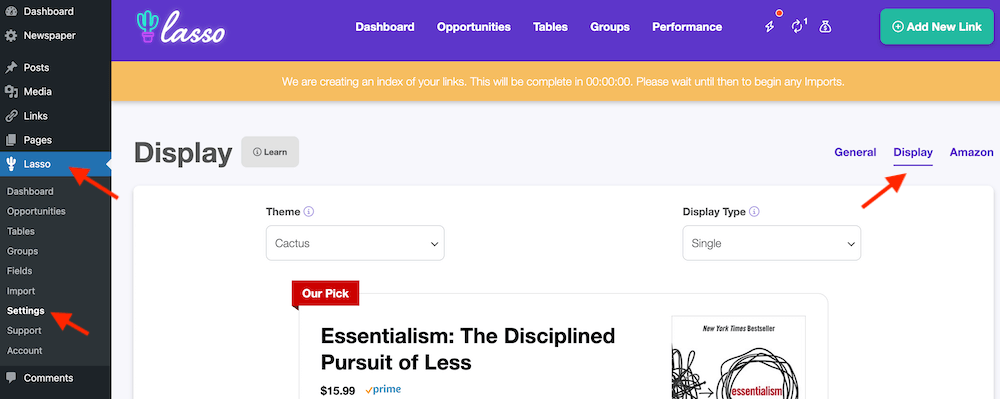Open the Essentialism product title link

tap(467, 349)
